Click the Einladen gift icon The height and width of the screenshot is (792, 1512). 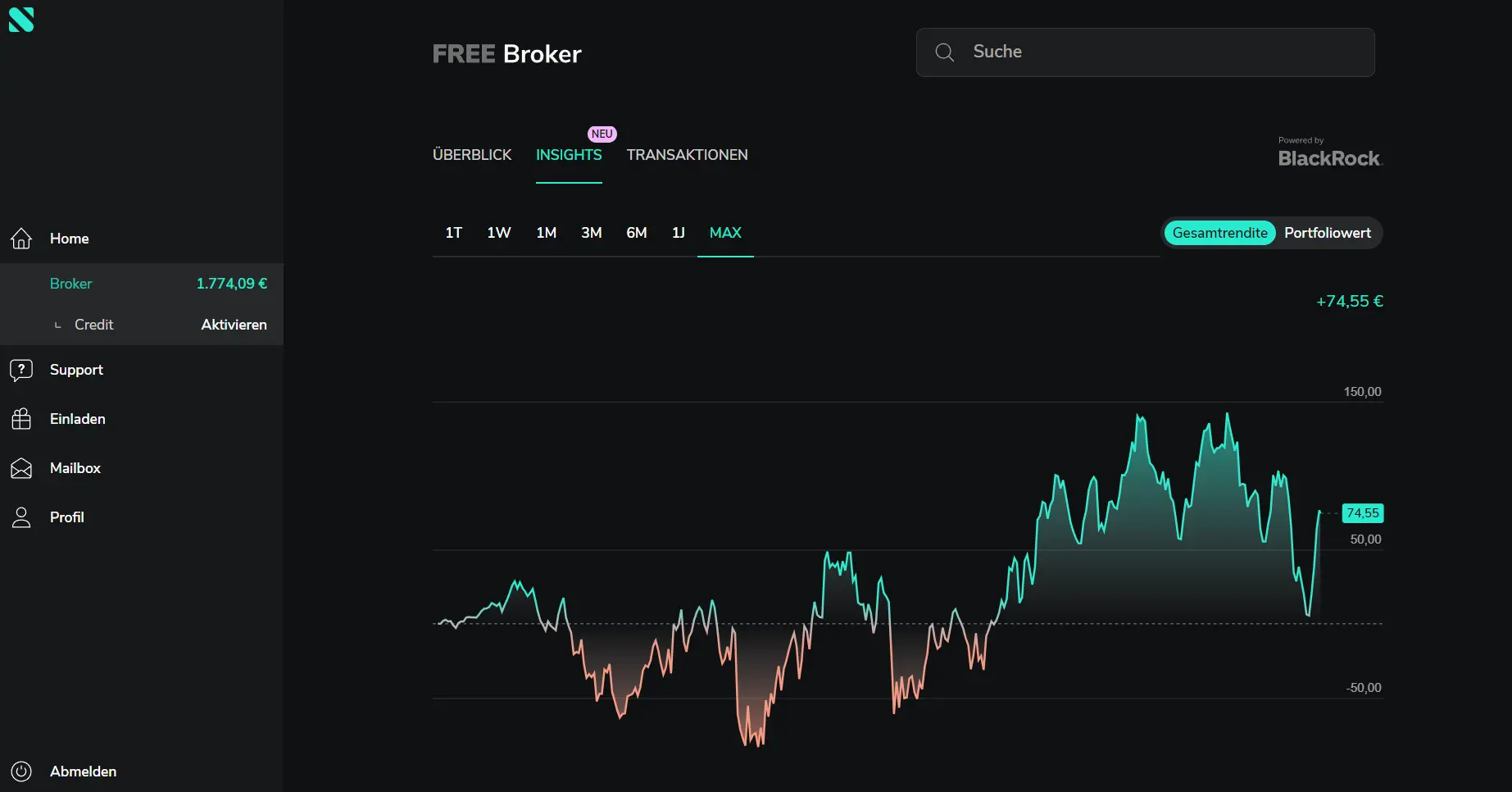point(21,419)
